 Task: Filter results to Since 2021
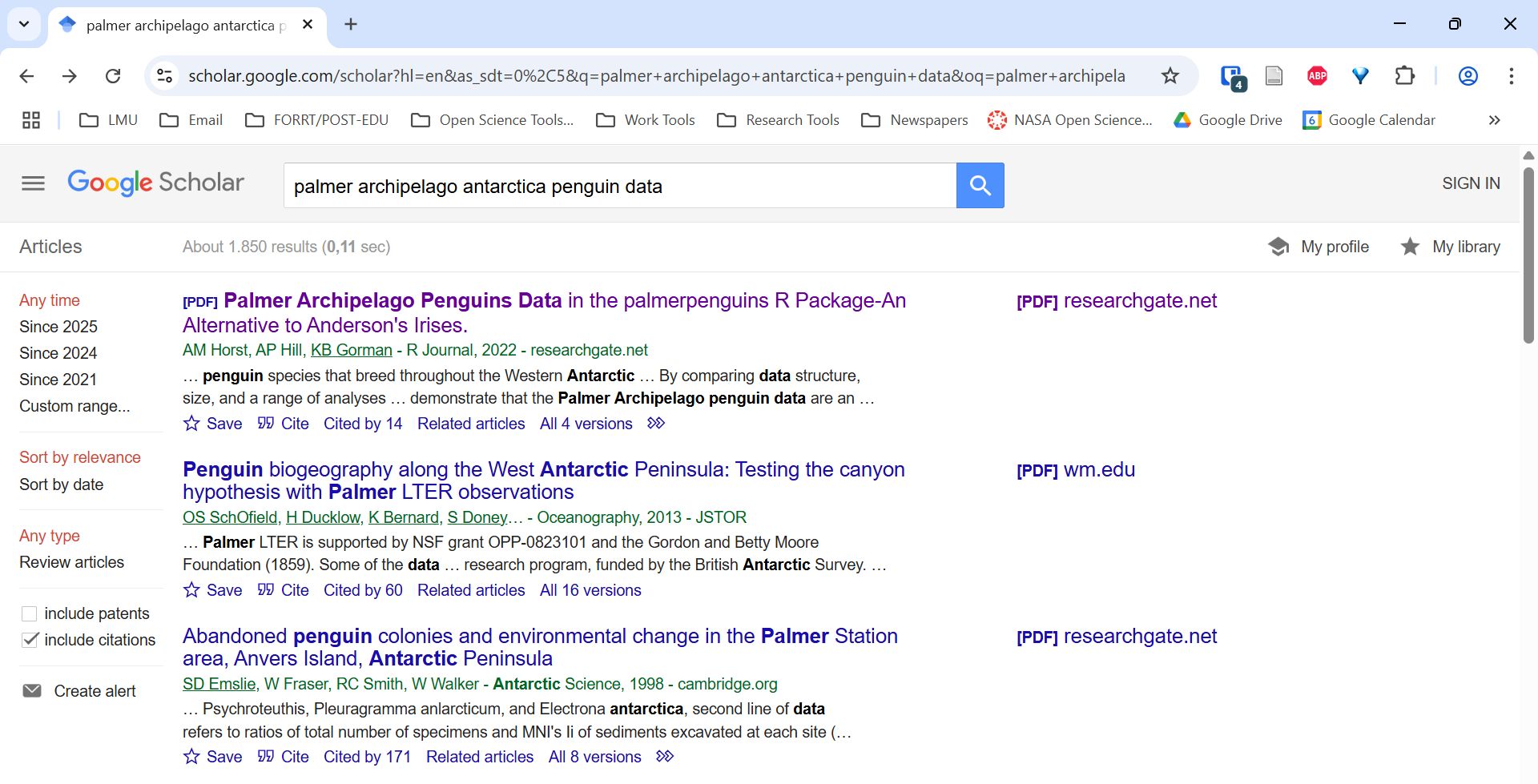coord(58,380)
